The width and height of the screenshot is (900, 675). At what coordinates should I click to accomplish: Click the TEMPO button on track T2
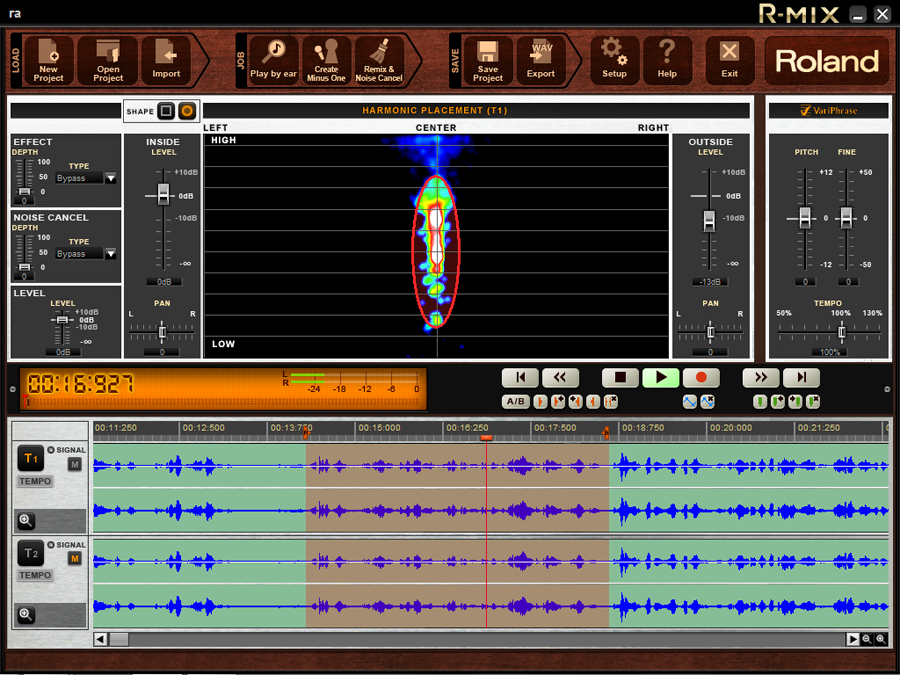(x=35, y=575)
